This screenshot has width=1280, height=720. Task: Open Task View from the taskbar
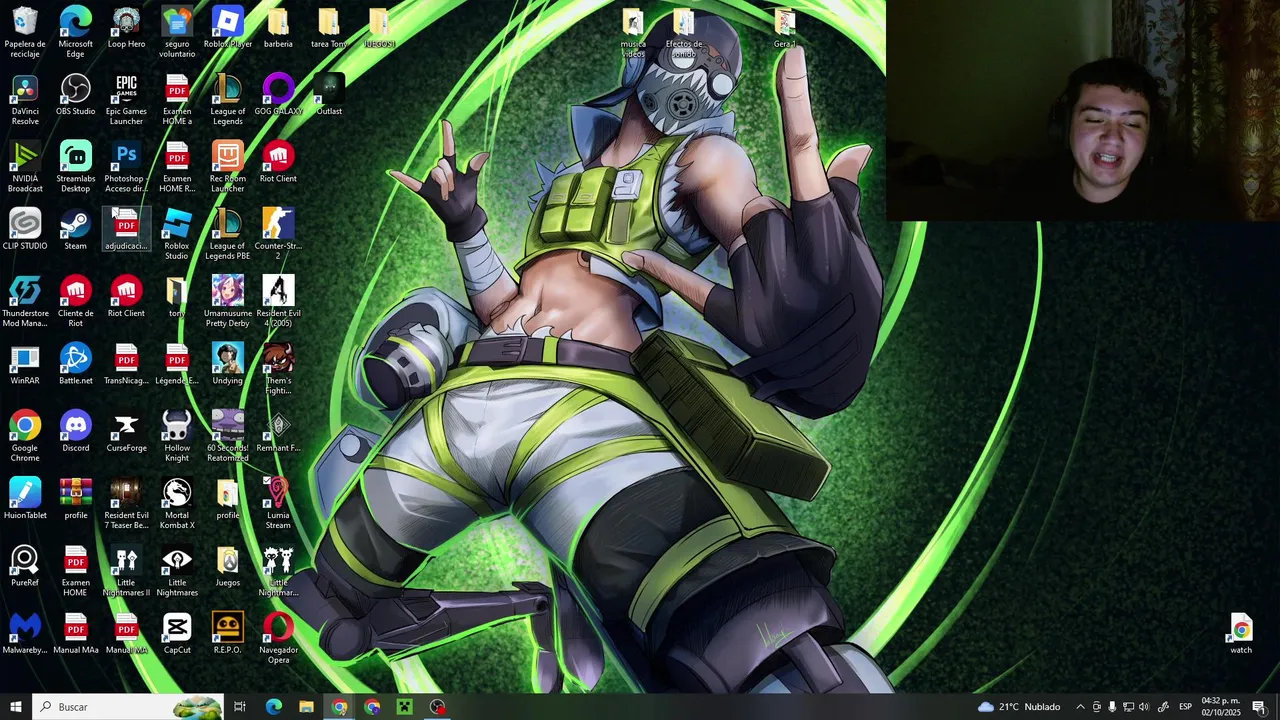tap(240, 707)
